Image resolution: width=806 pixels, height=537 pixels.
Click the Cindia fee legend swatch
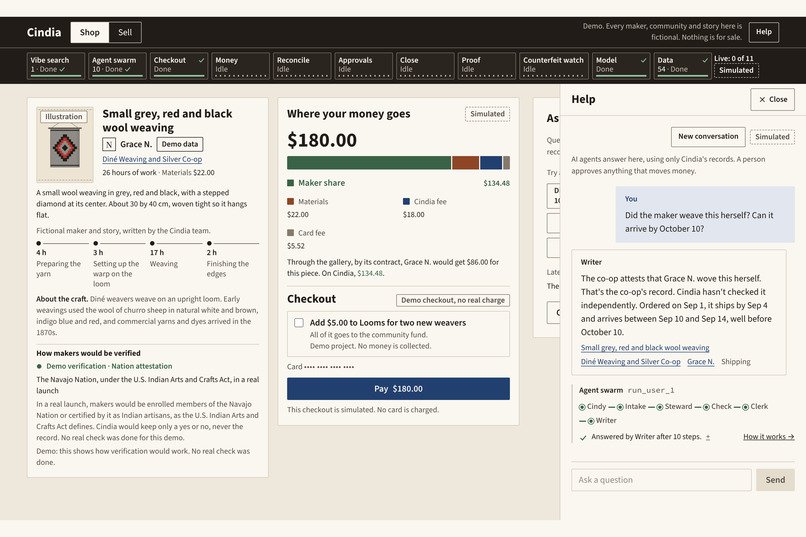(407, 201)
